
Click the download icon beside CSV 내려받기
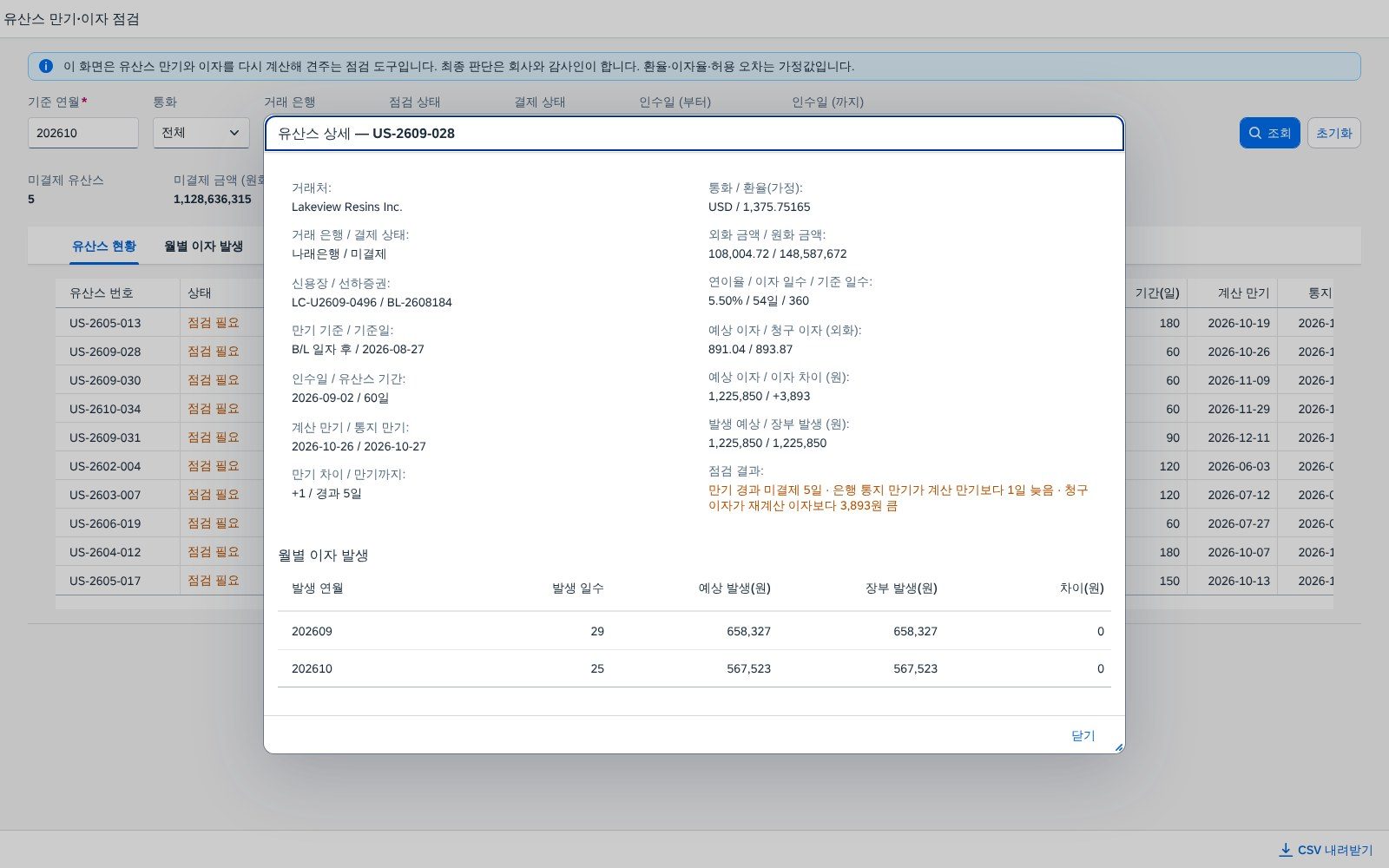pos(1286,850)
